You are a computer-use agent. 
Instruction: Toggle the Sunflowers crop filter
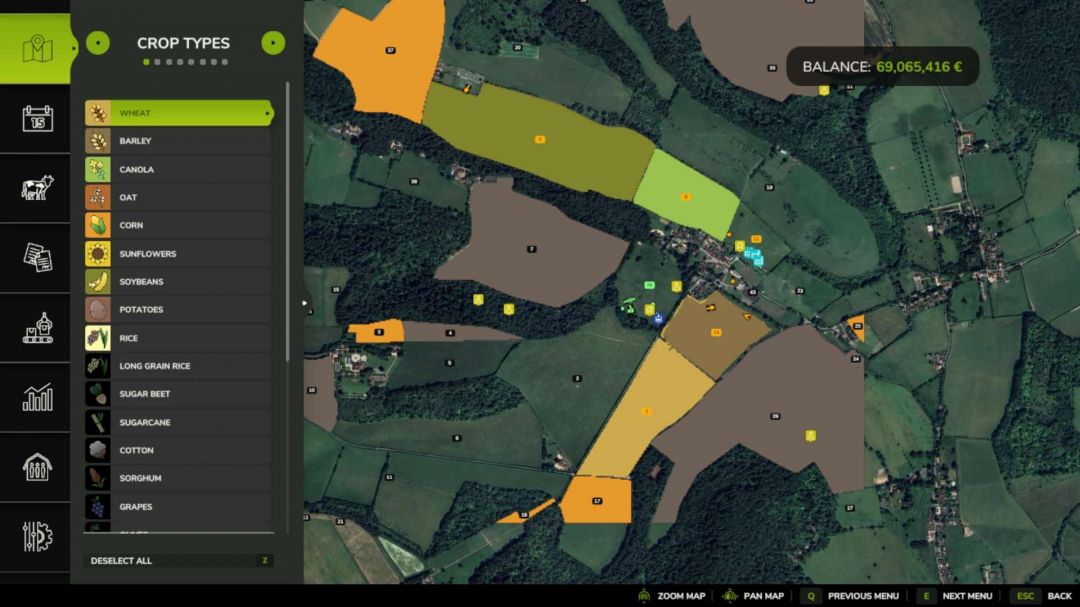coord(178,253)
